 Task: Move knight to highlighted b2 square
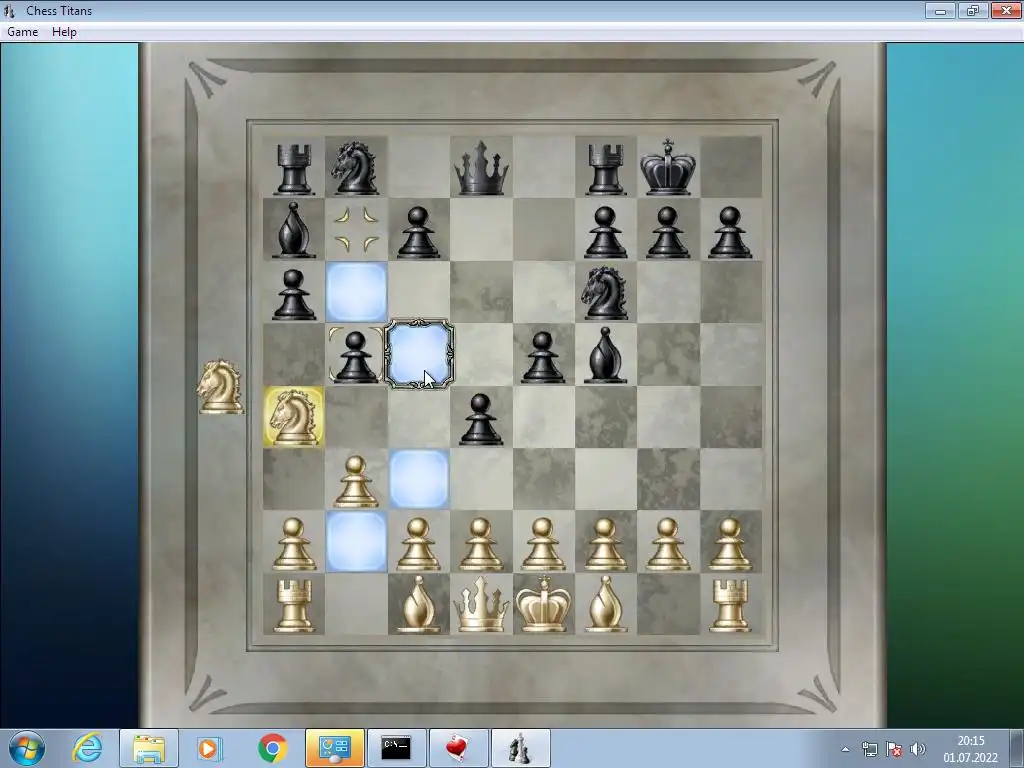[356, 542]
